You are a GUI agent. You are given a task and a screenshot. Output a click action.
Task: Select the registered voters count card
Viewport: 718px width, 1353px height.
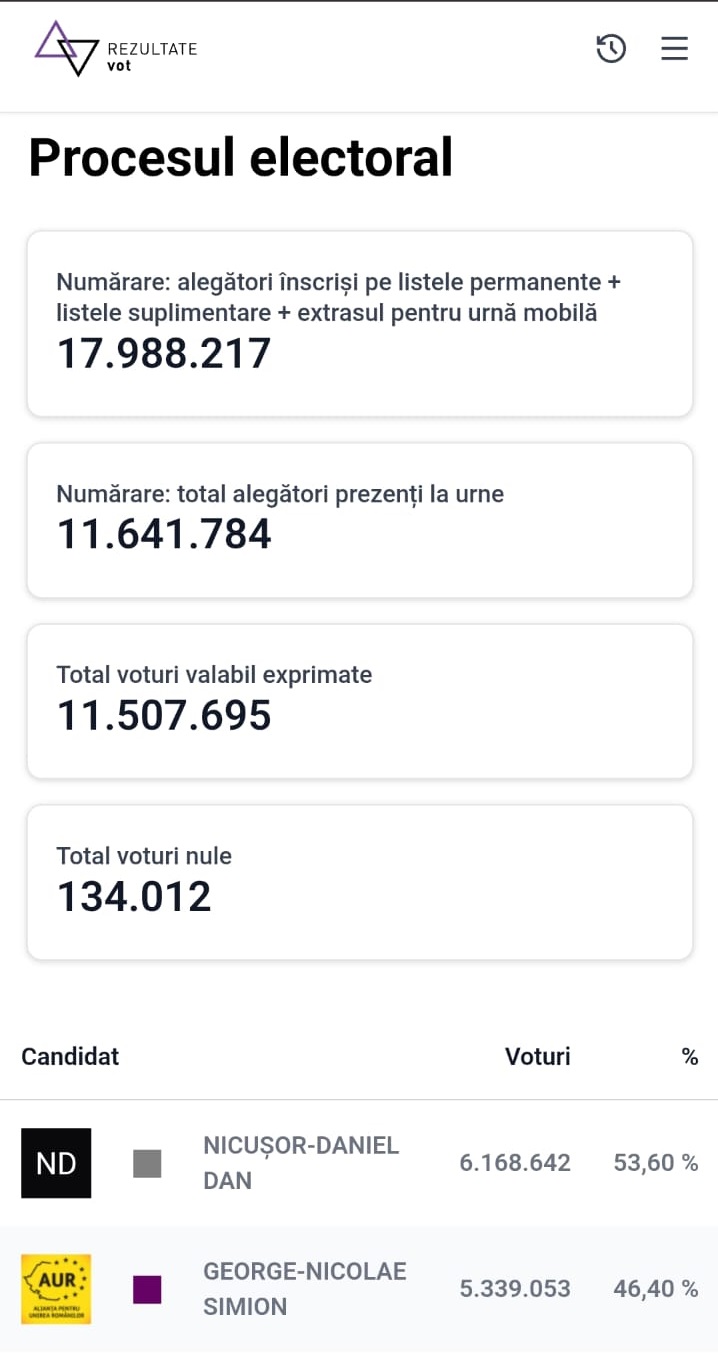pyautogui.click(x=360, y=324)
